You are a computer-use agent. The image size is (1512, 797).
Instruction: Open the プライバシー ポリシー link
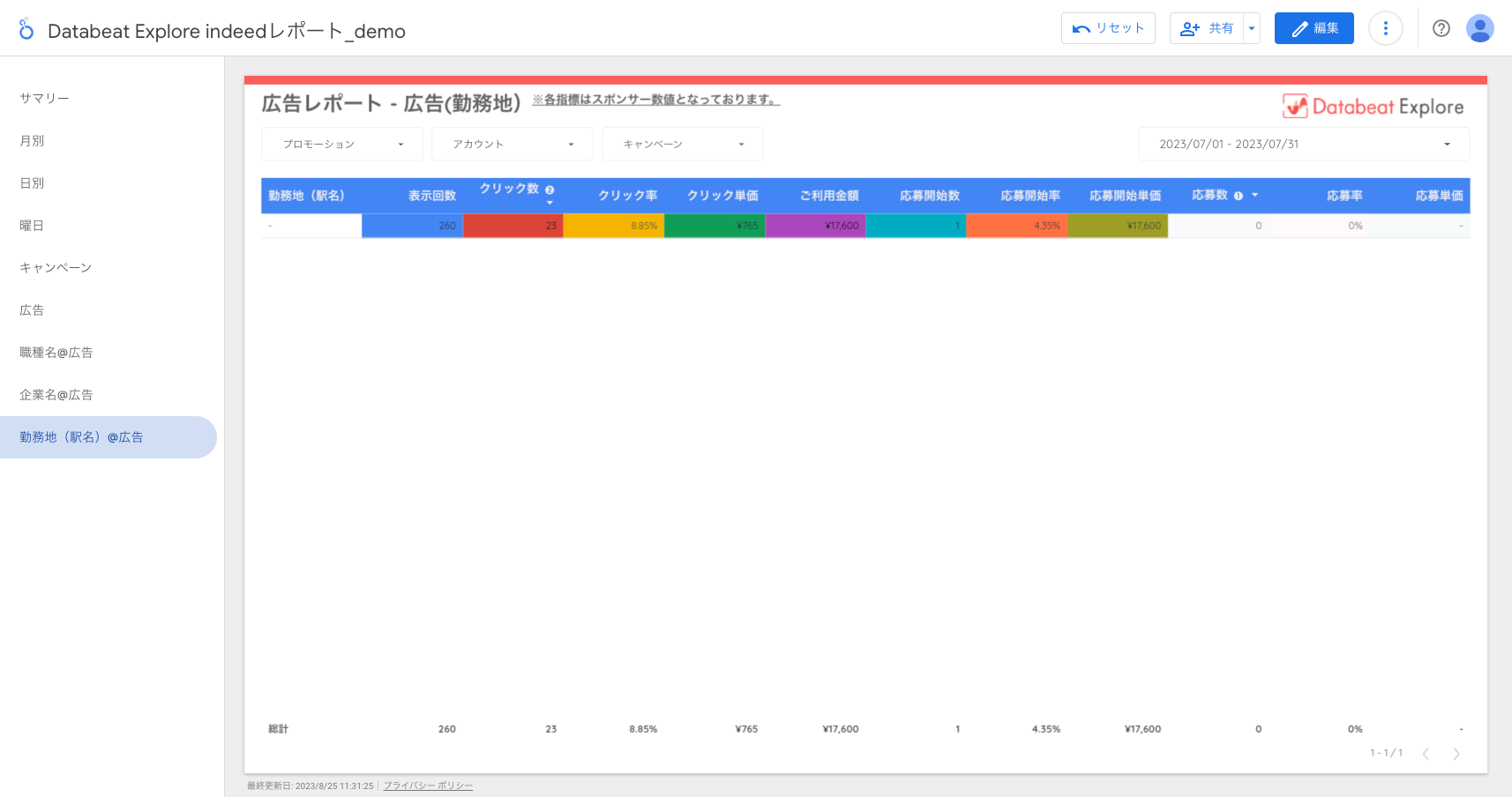tap(428, 786)
